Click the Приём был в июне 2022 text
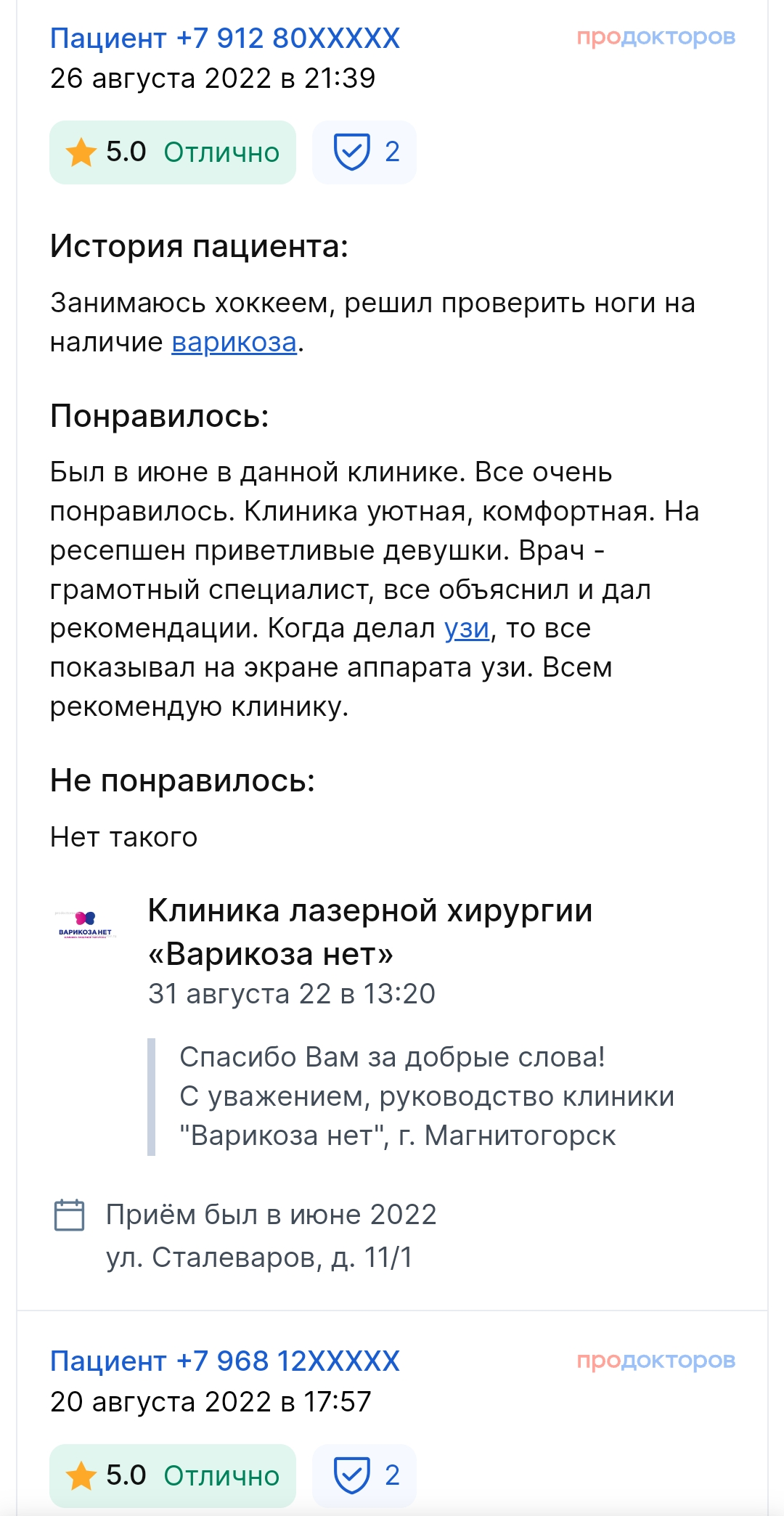This screenshot has width=784, height=1516. [x=271, y=1215]
